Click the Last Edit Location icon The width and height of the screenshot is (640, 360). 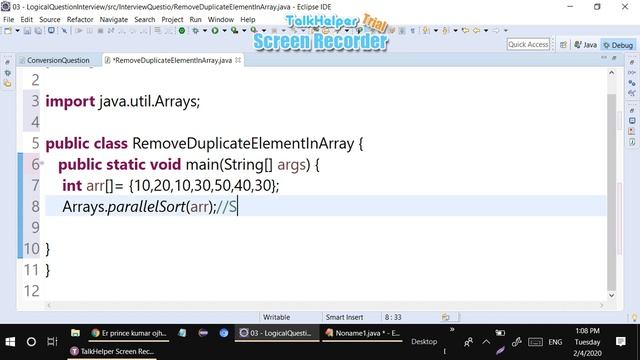click(x=466, y=31)
